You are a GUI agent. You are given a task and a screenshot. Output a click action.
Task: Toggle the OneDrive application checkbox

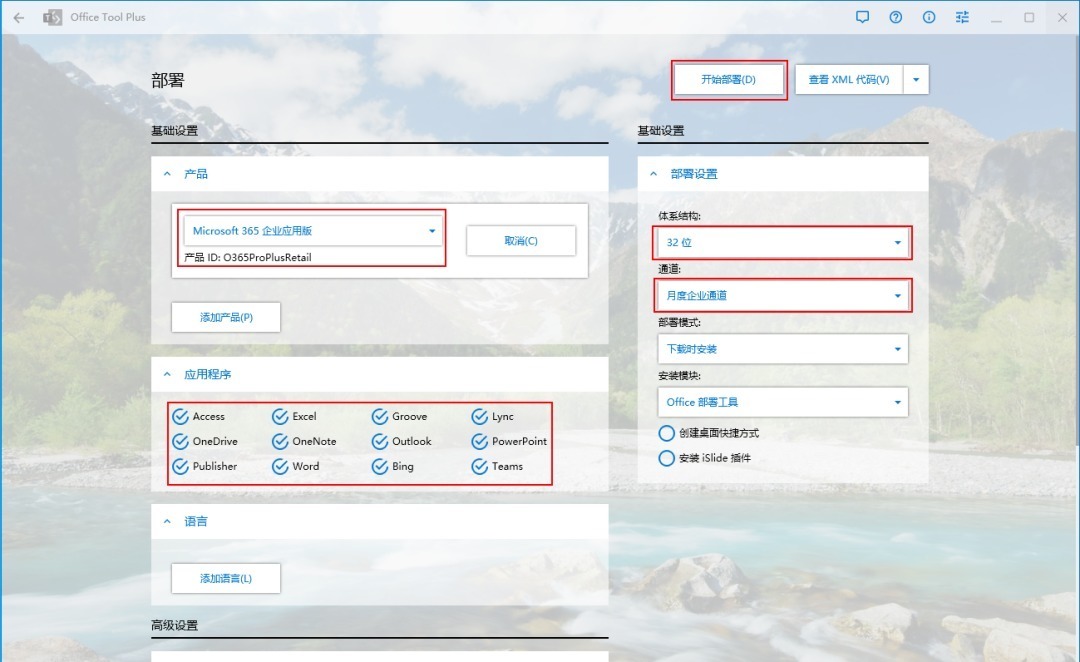tap(181, 442)
